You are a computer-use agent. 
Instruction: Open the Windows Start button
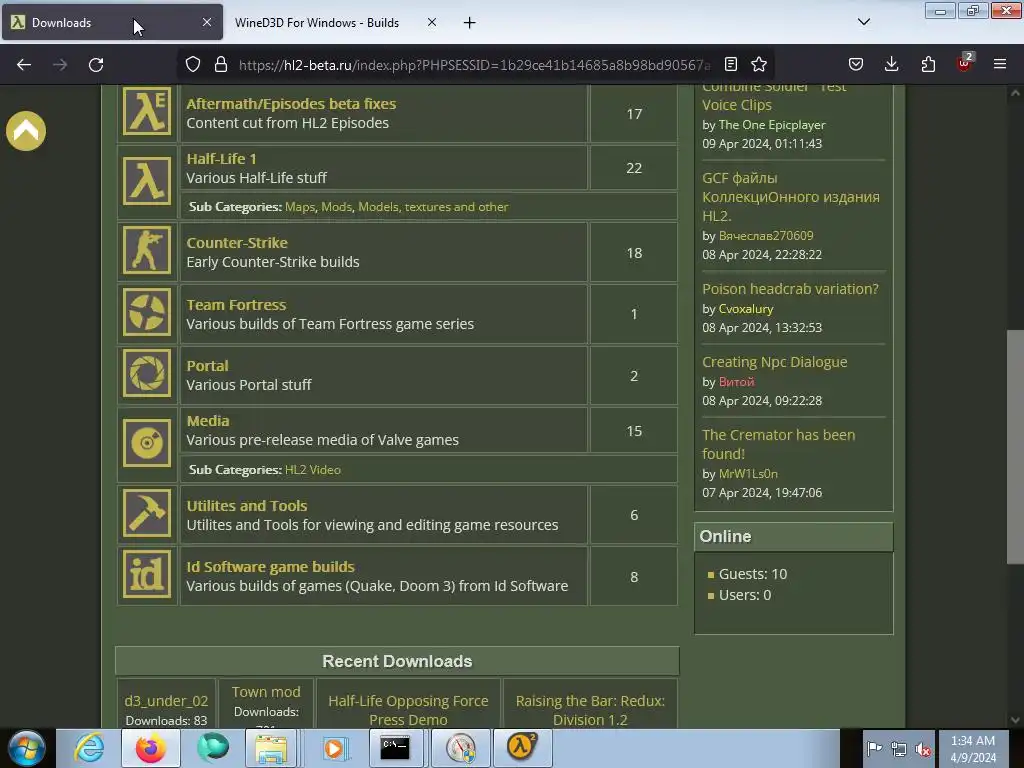pos(26,748)
